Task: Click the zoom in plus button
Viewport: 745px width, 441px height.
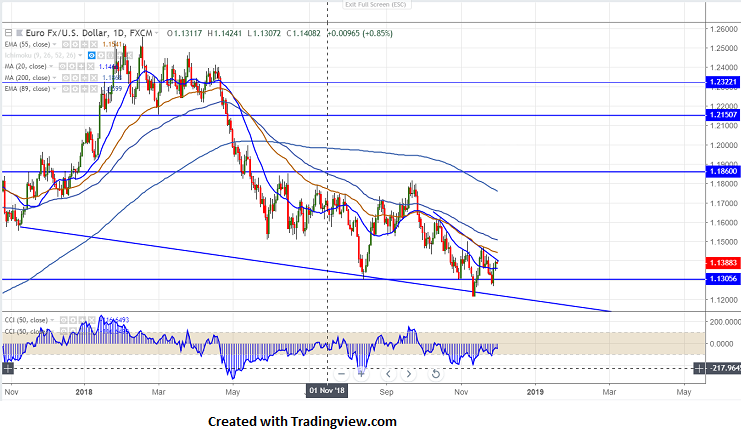Action: 362,374
